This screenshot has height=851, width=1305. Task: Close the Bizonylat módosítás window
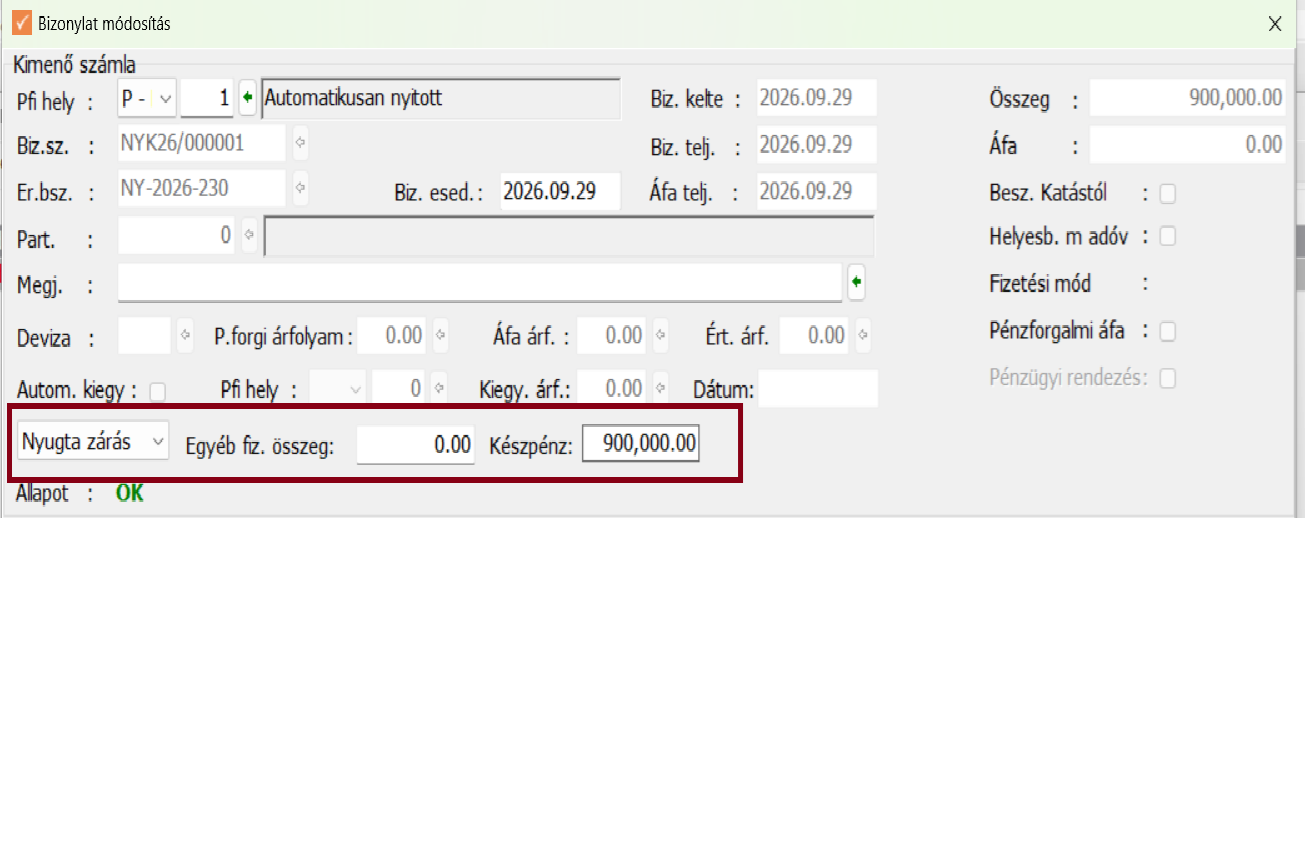tap(1275, 24)
